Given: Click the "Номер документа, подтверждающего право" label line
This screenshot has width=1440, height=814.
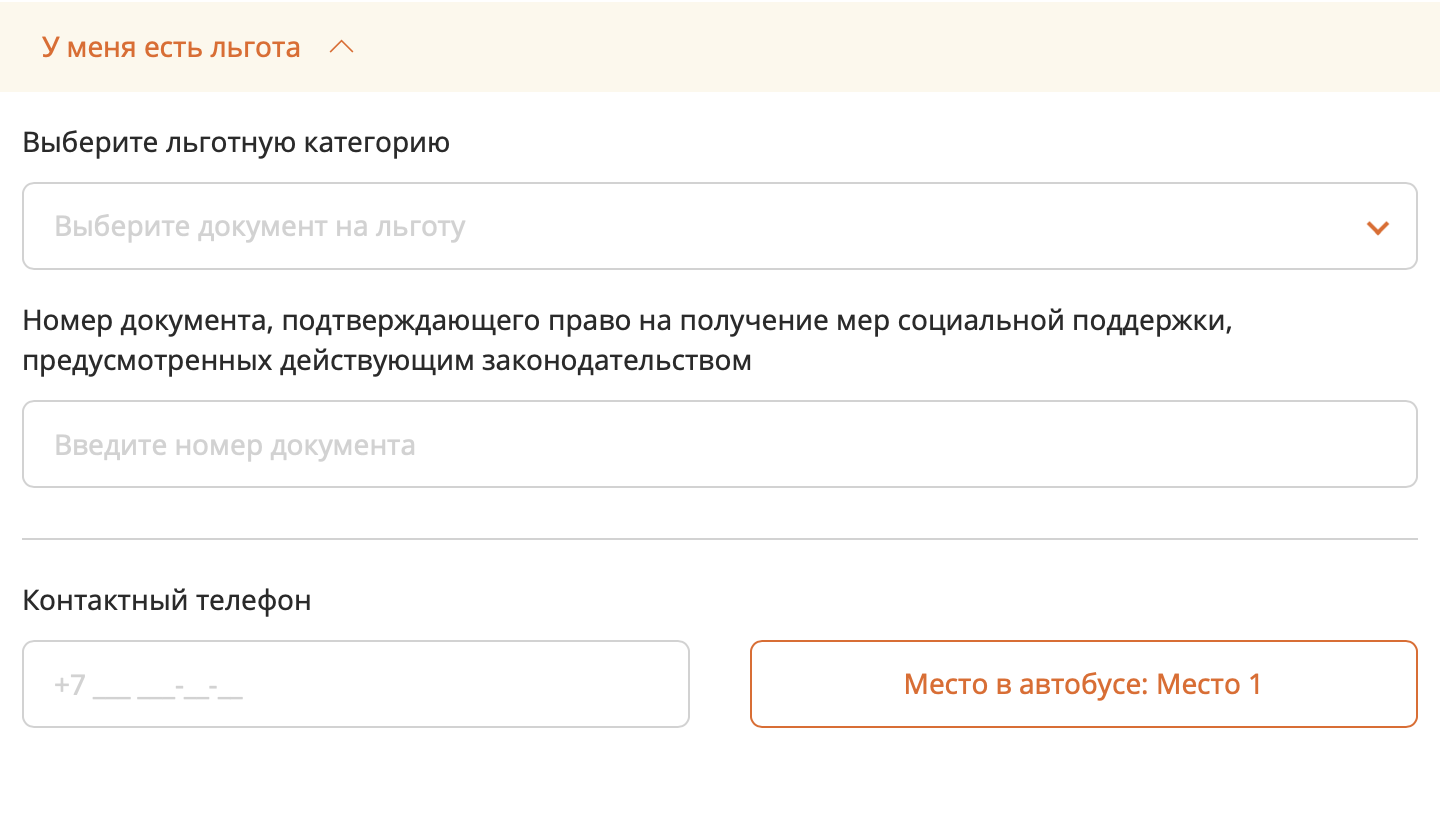Looking at the screenshot, I should pos(627,322).
